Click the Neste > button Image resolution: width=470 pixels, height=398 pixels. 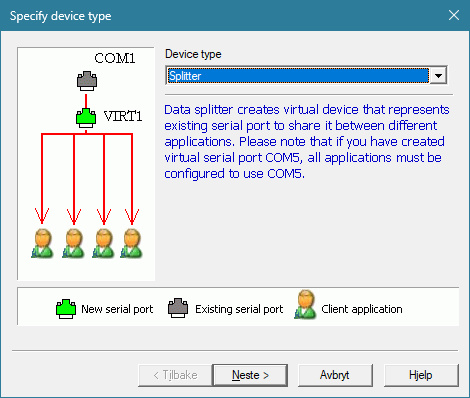(x=250, y=375)
